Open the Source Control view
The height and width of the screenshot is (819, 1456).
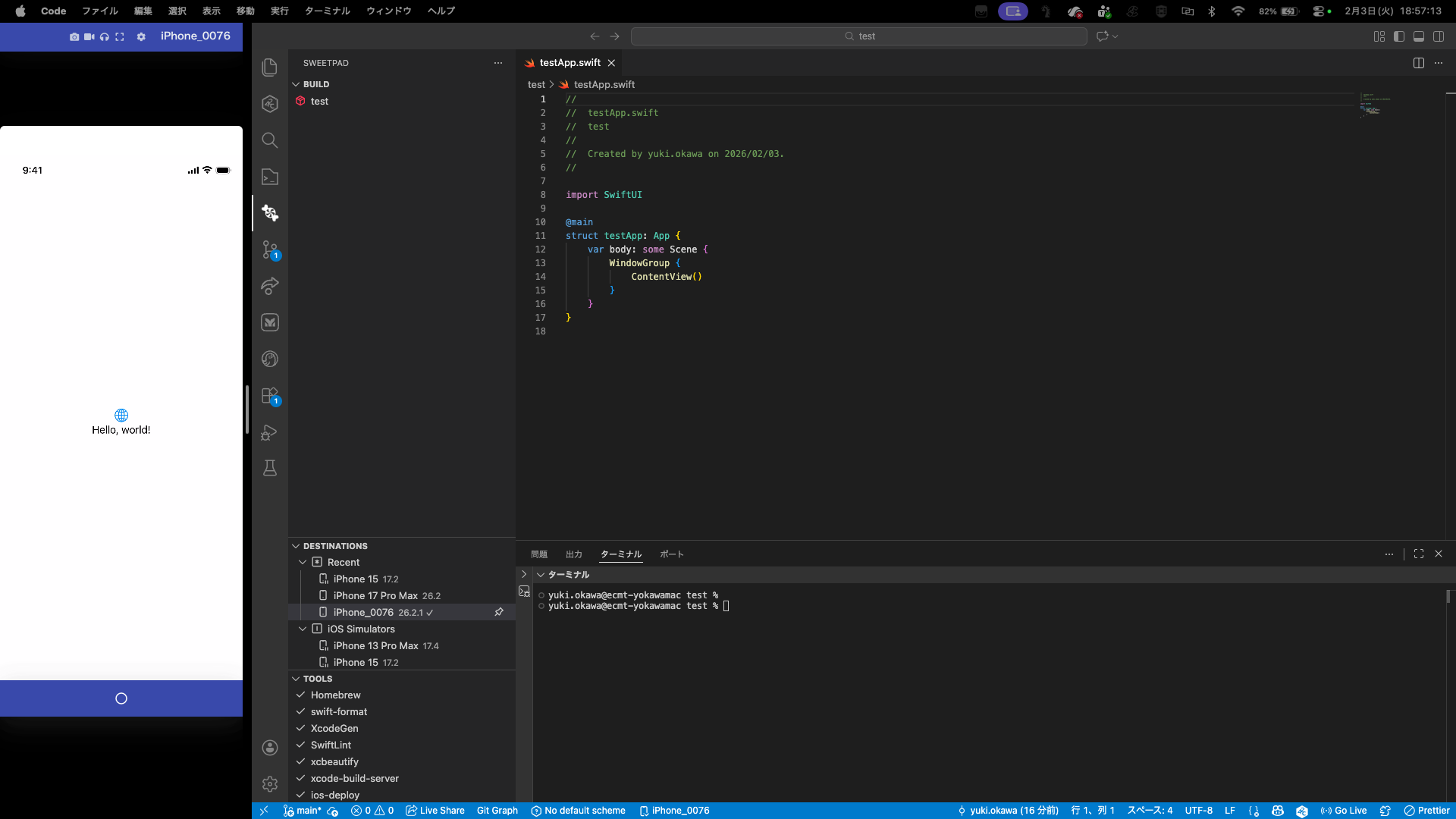tap(270, 249)
